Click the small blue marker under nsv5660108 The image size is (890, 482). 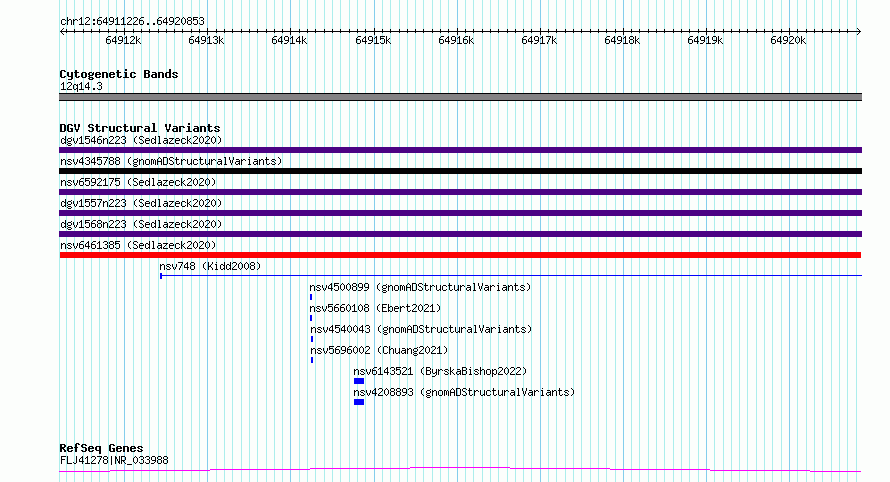coord(311,318)
